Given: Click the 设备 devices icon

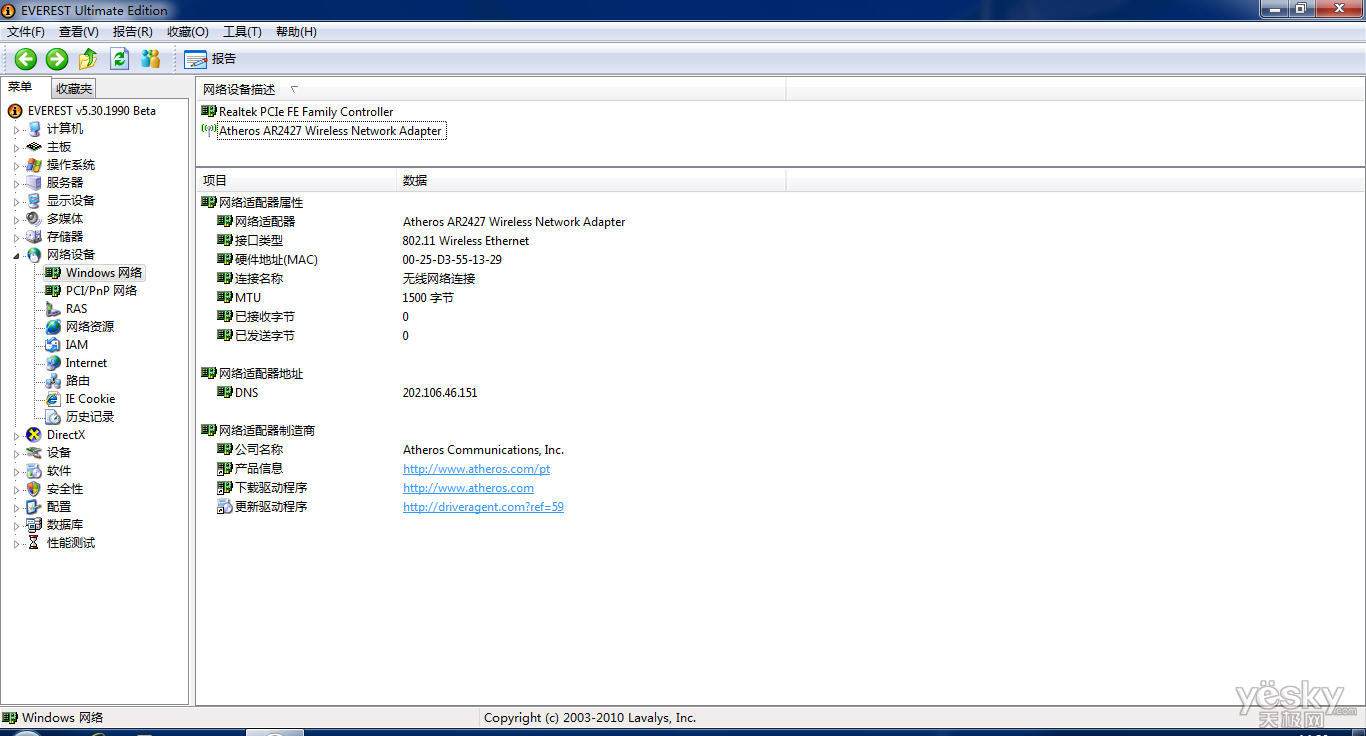Looking at the screenshot, I should [x=34, y=453].
